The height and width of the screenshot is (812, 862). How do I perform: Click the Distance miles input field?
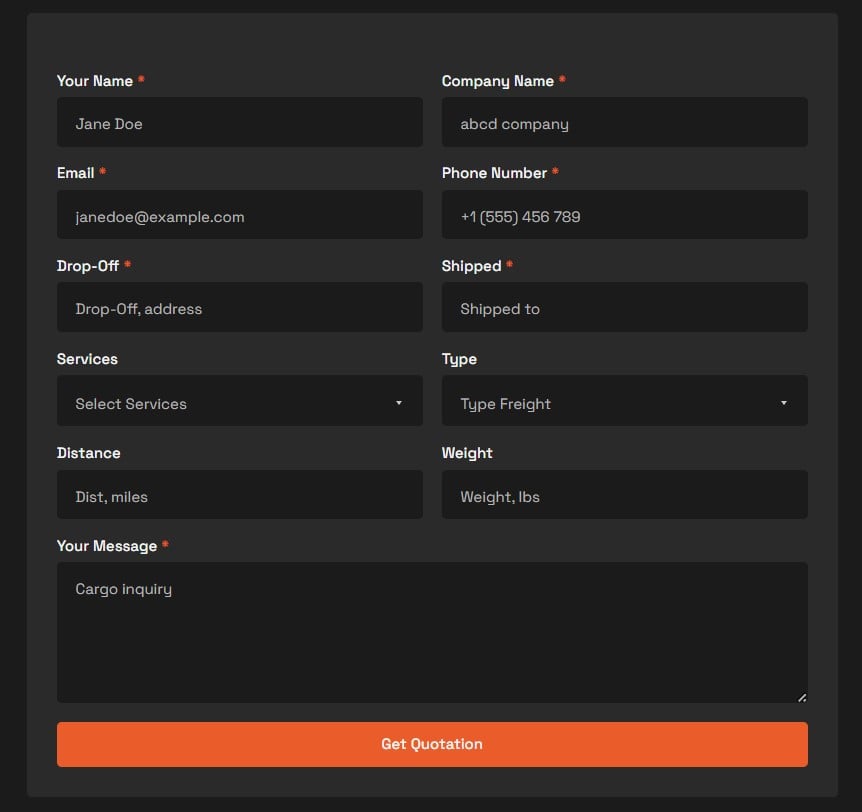click(x=240, y=494)
